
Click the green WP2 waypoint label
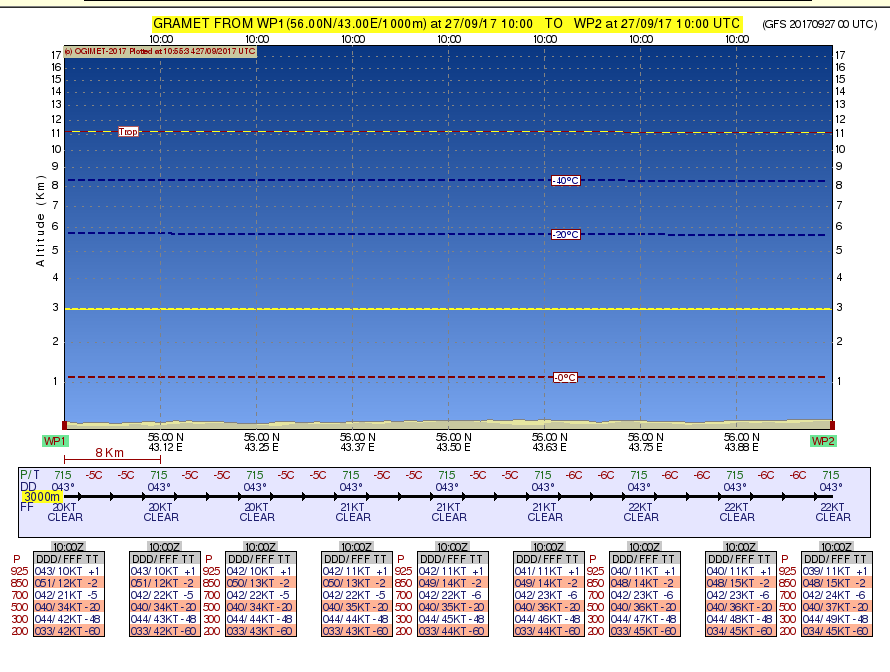822,441
